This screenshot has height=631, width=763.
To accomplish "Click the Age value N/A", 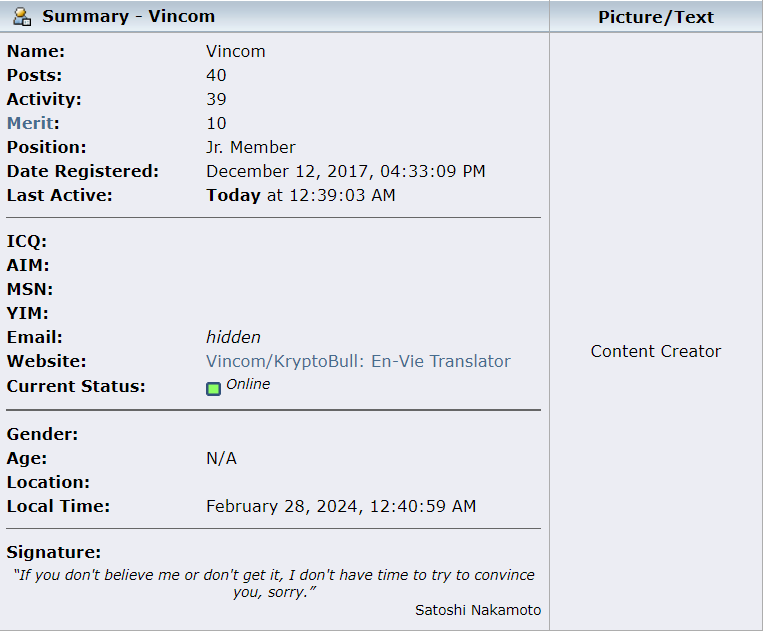I will [x=221, y=458].
